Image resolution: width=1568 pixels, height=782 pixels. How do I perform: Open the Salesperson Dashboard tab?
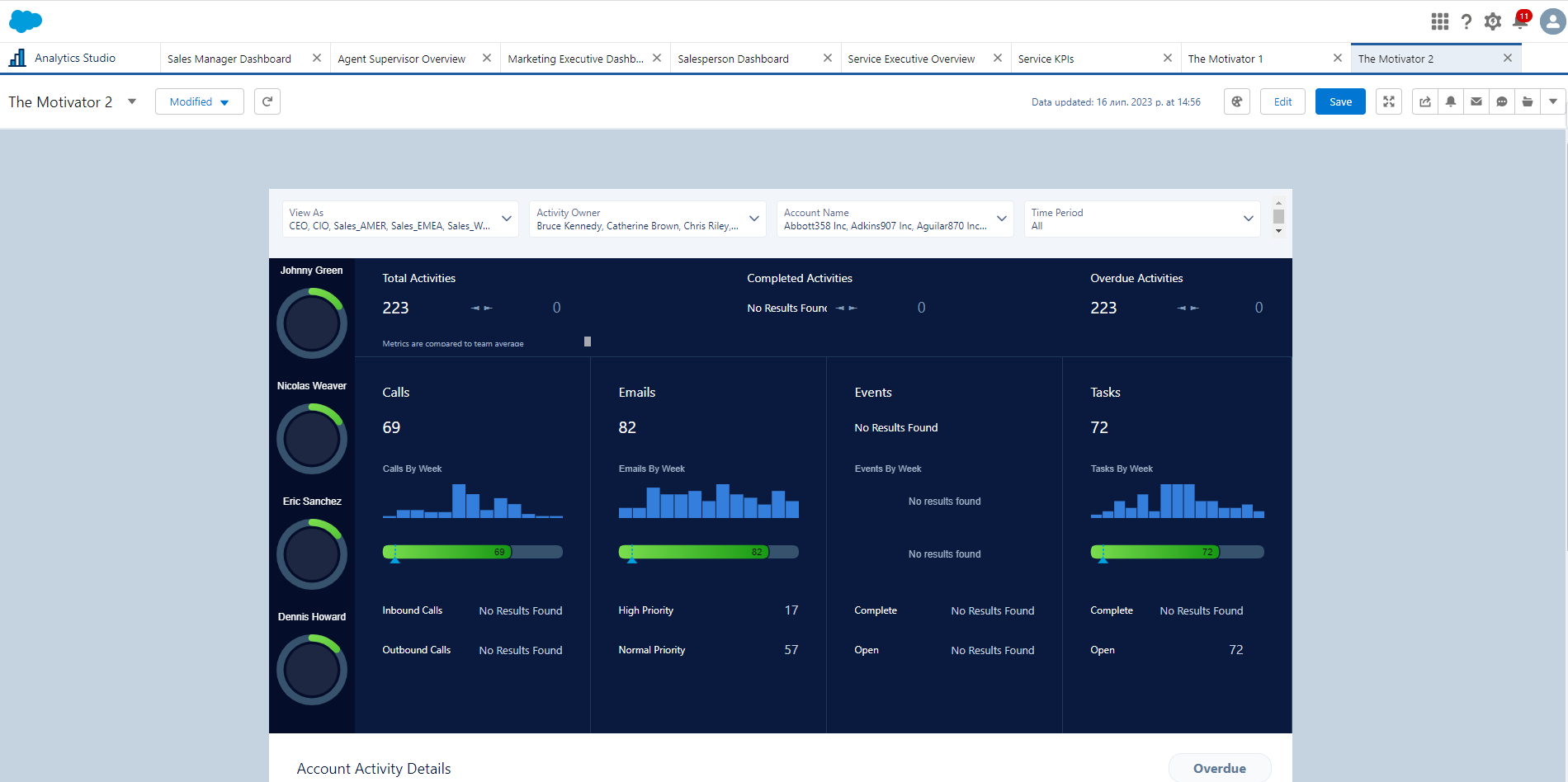[733, 58]
